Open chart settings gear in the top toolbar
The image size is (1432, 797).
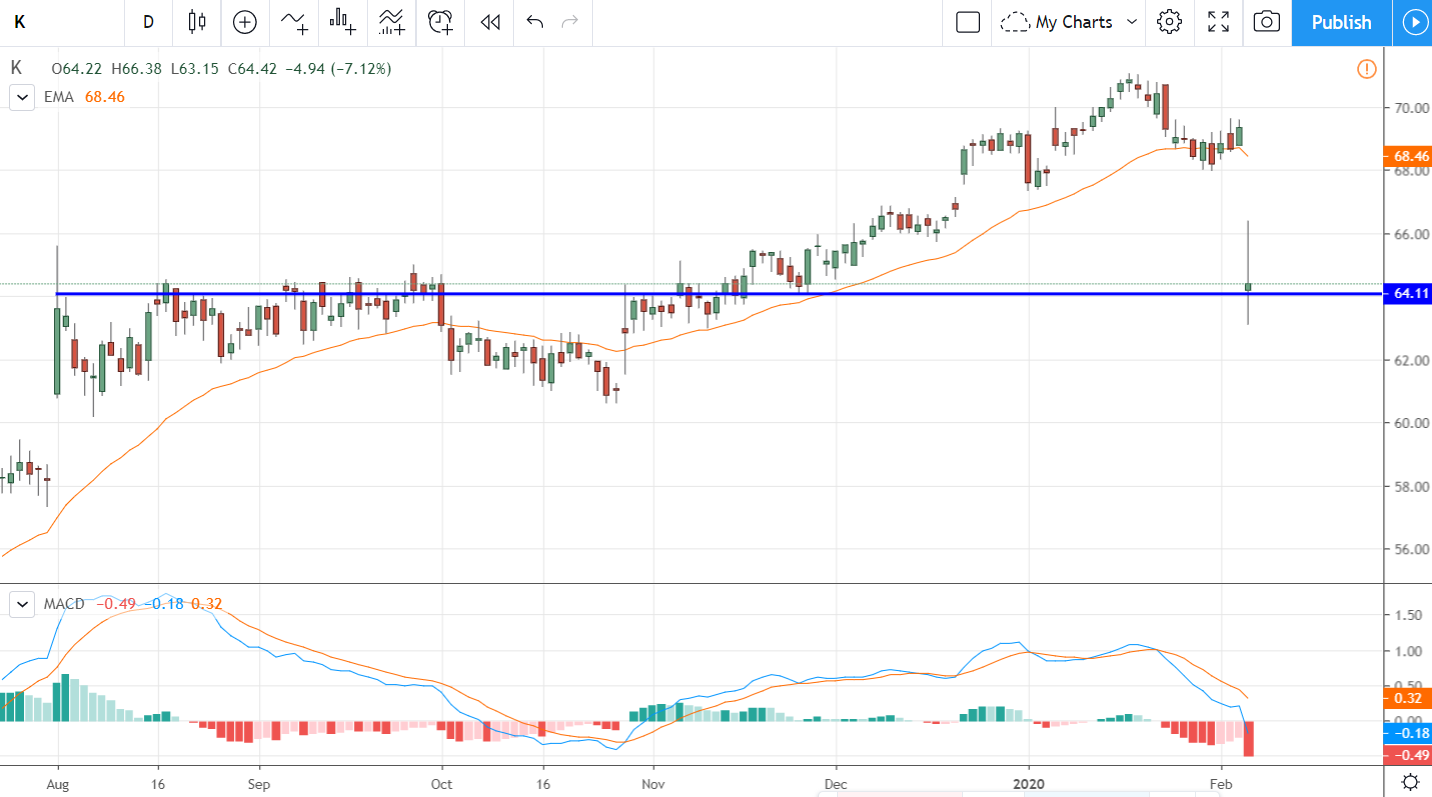[1169, 22]
